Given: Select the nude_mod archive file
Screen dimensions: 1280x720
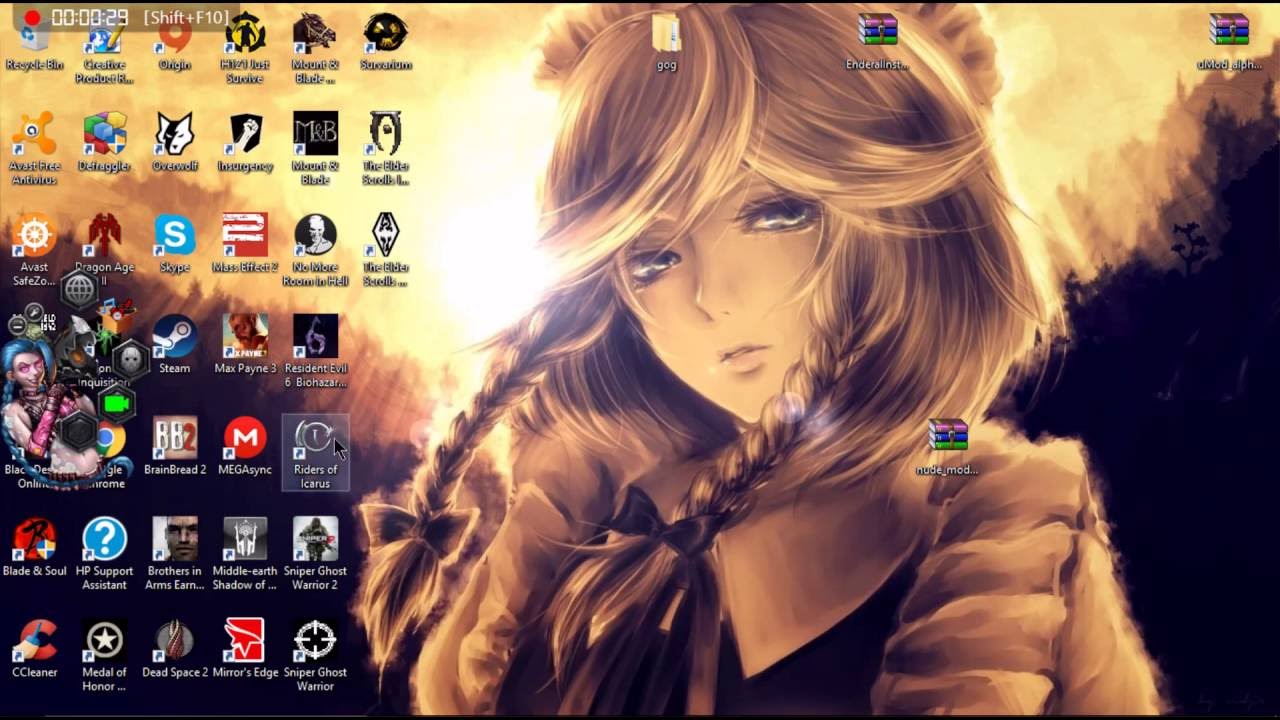Looking at the screenshot, I should pos(947,447).
